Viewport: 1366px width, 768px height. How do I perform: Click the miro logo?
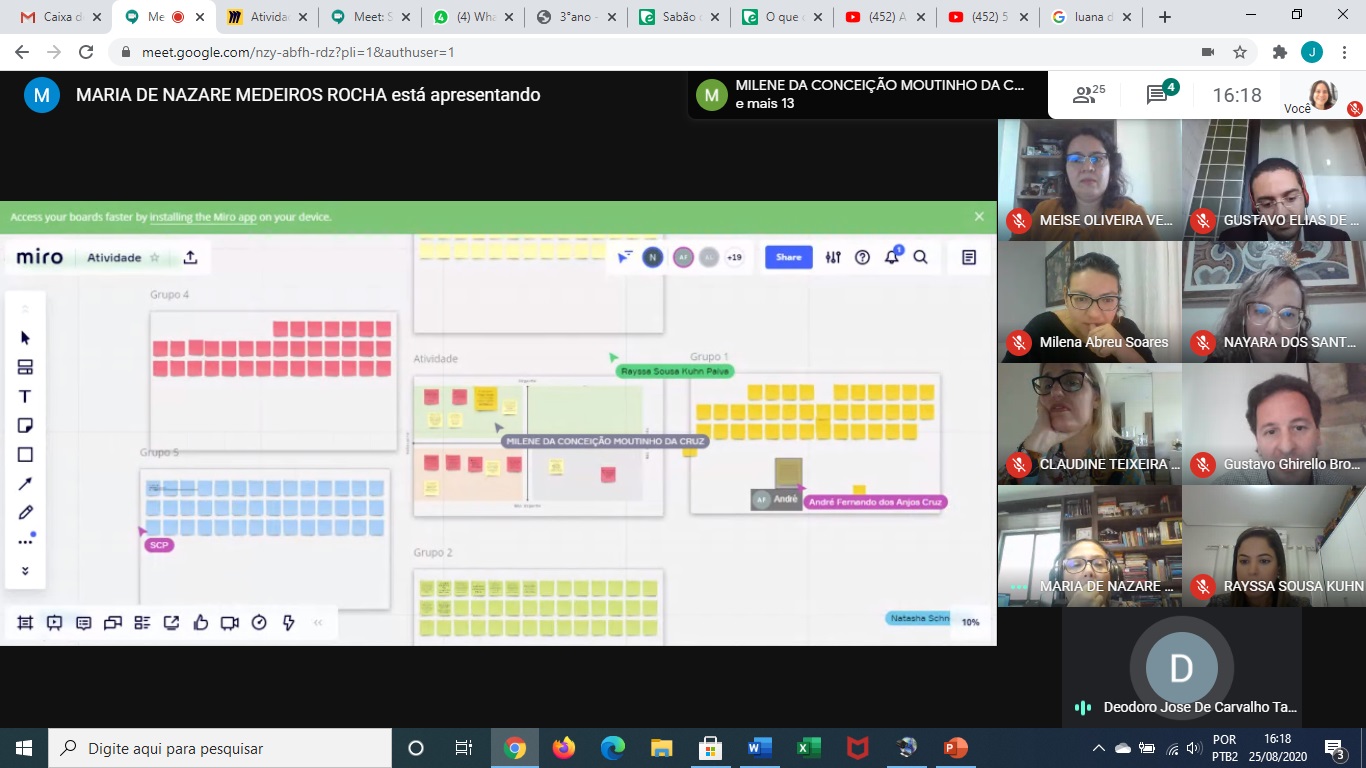click(39, 257)
